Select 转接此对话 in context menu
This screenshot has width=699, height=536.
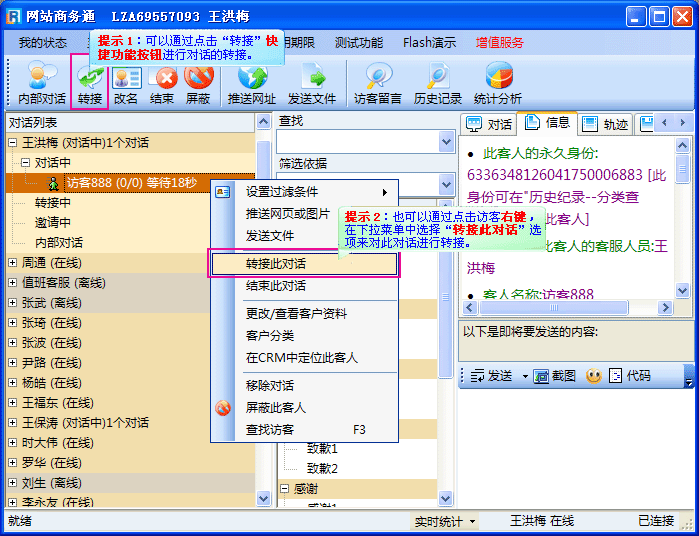tap(276, 264)
